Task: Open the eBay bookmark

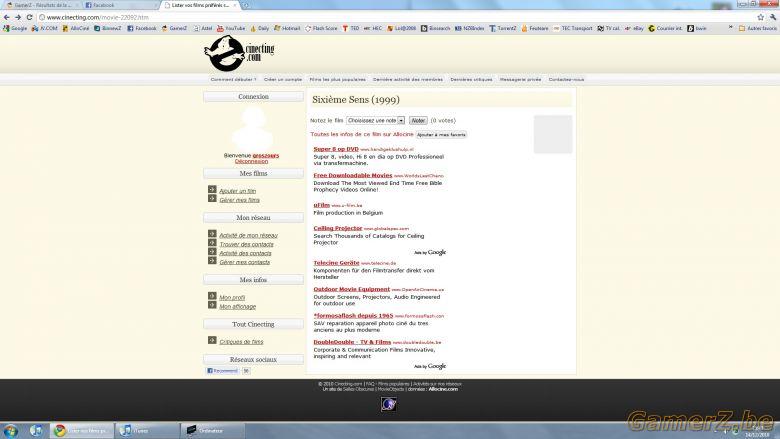Action: [634, 29]
